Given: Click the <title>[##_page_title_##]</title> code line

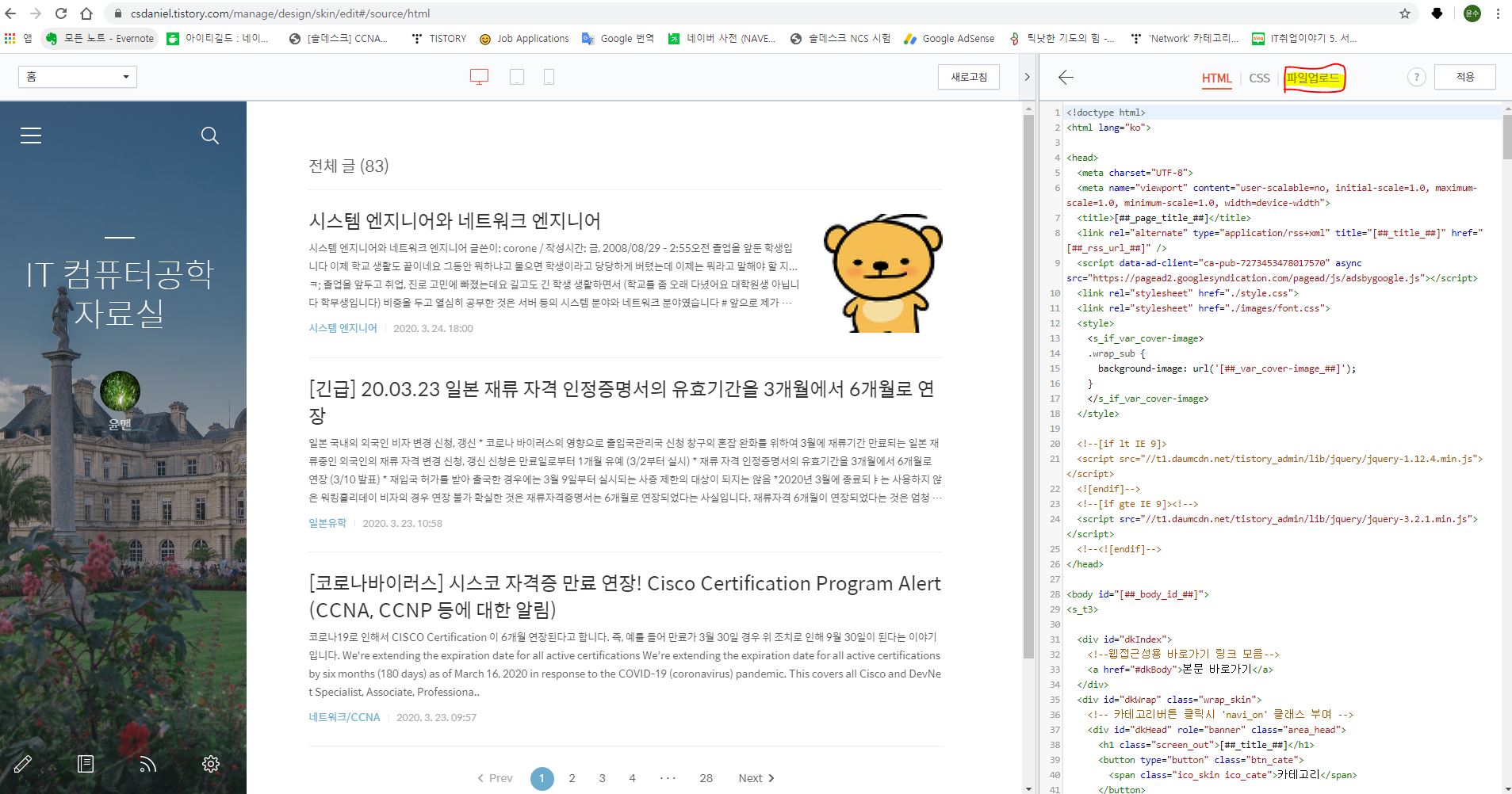Looking at the screenshot, I should coord(1163,218).
